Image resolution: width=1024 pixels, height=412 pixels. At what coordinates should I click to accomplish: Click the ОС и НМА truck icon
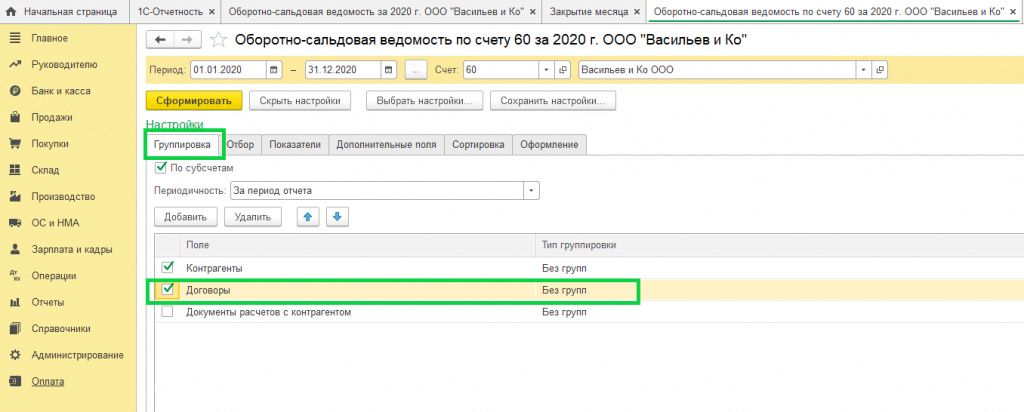(x=15, y=223)
